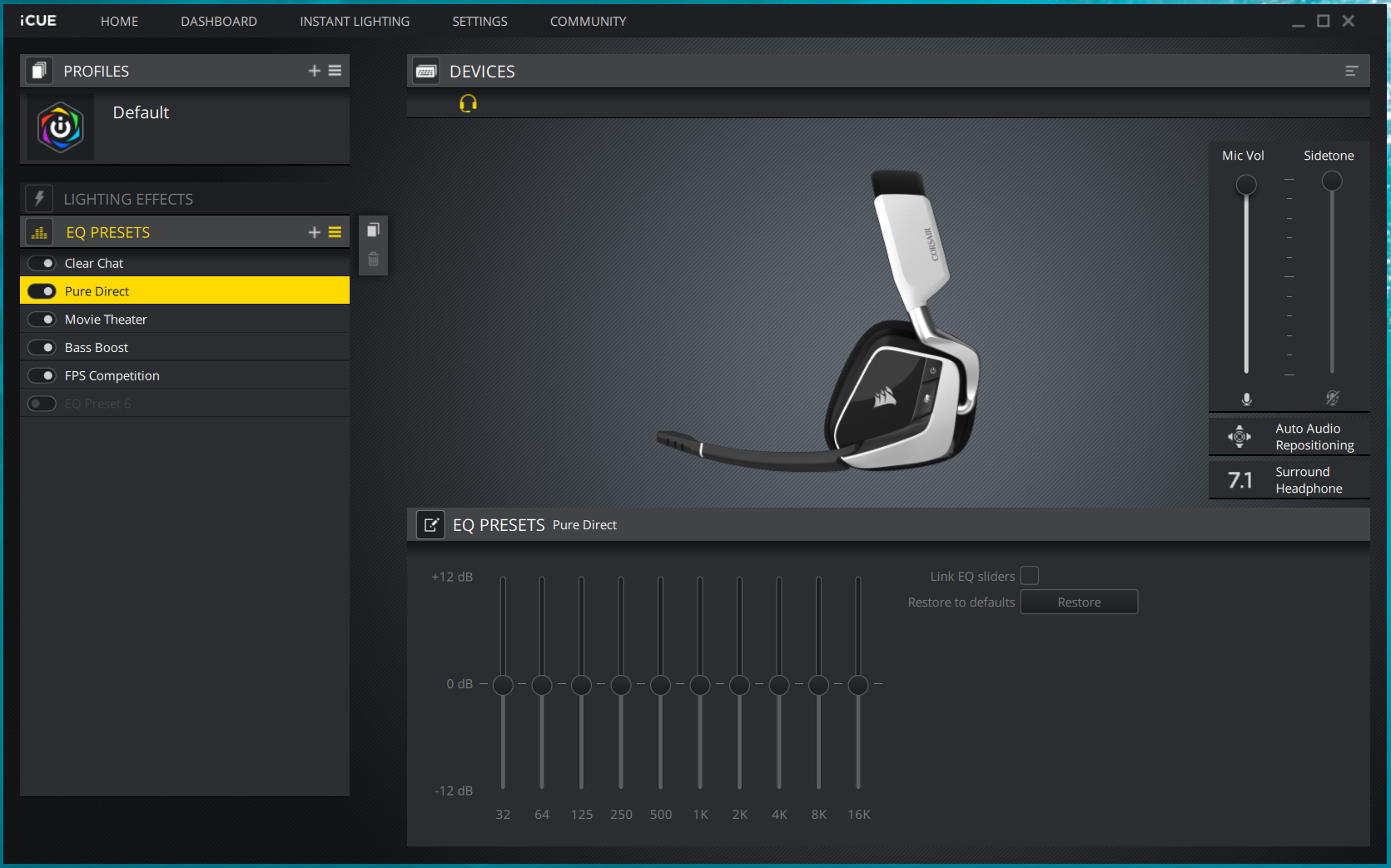
Task: Add a new EQ preset
Action: click(x=314, y=232)
